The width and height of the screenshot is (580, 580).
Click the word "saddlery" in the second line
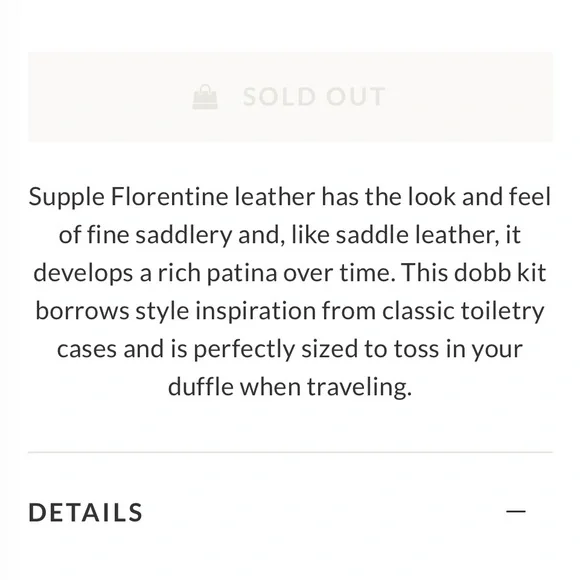click(183, 236)
